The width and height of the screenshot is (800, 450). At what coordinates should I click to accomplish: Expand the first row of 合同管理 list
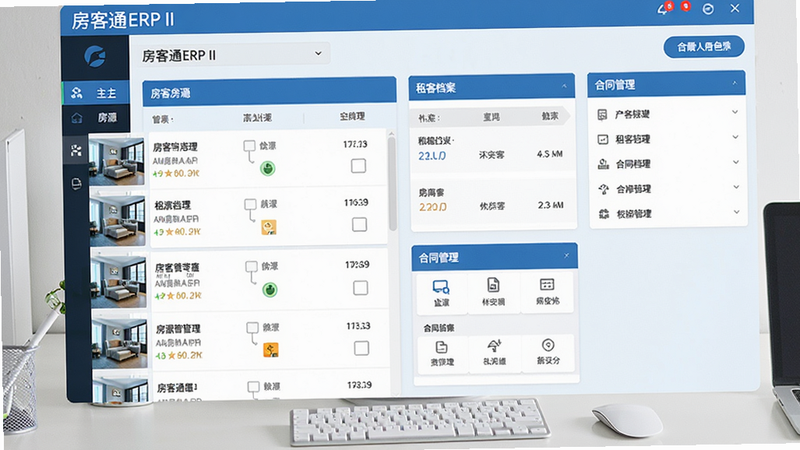735,112
